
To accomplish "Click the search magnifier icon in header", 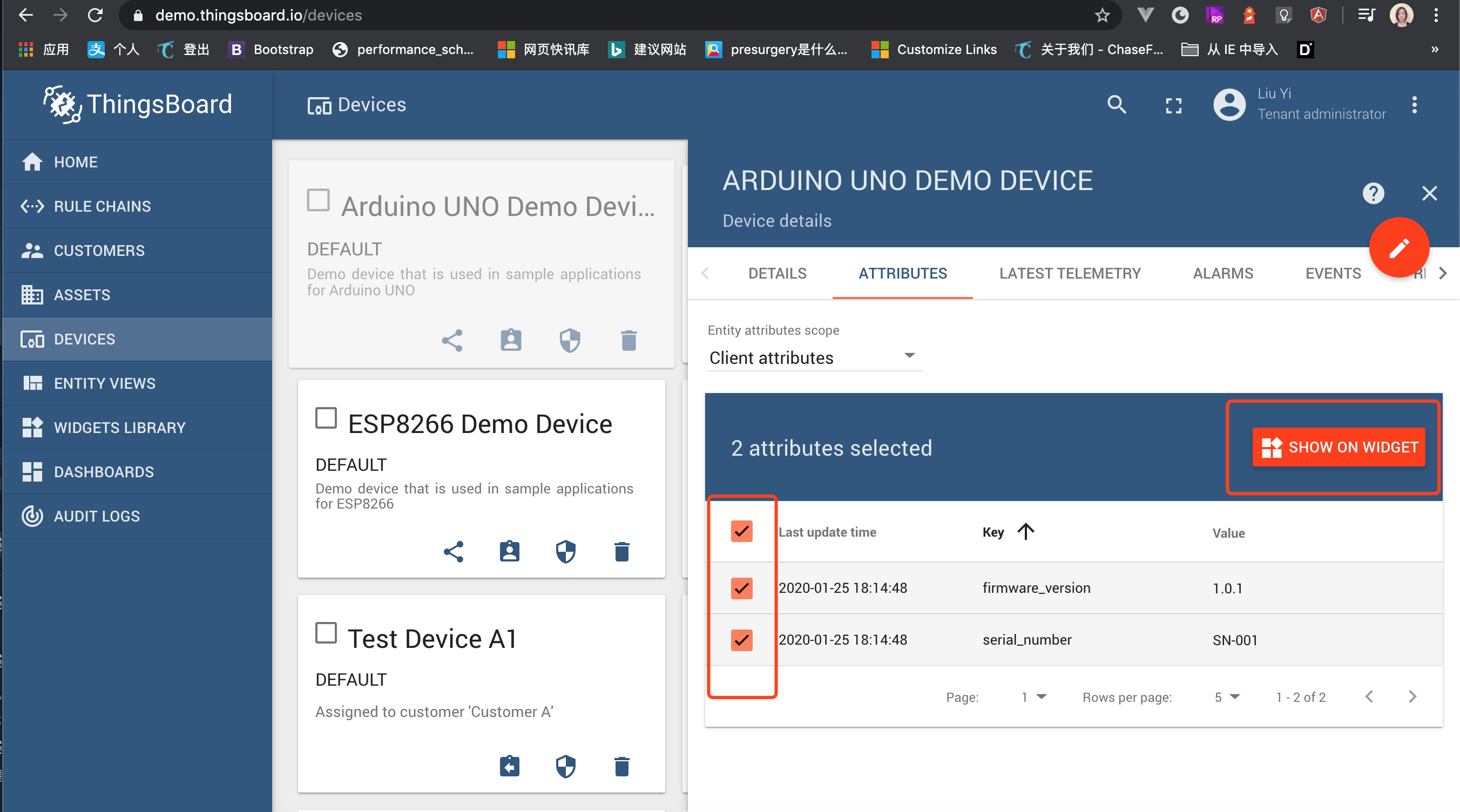I will (x=1116, y=105).
